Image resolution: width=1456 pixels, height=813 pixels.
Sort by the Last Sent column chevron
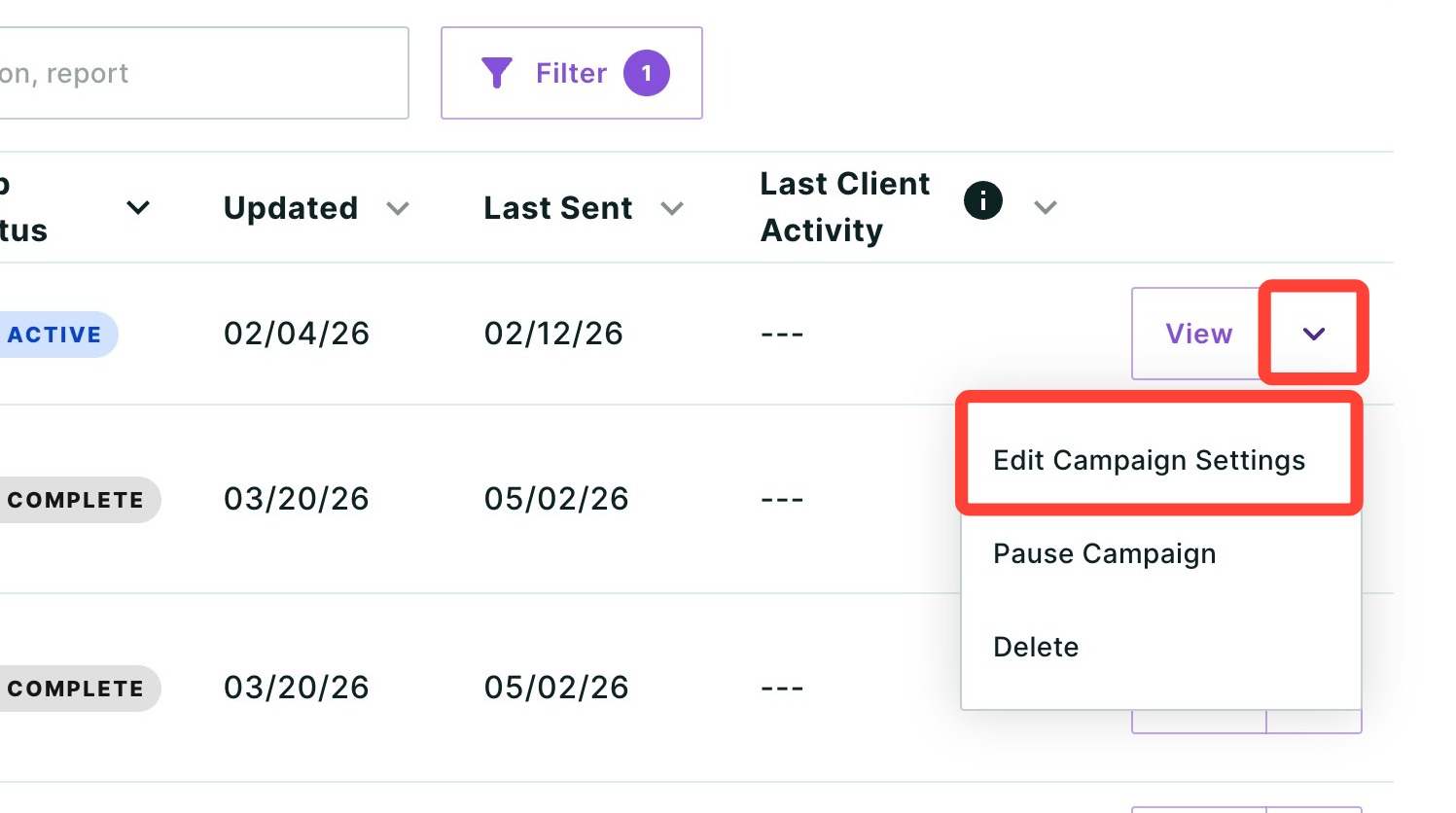pyautogui.click(x=672, y=208)
